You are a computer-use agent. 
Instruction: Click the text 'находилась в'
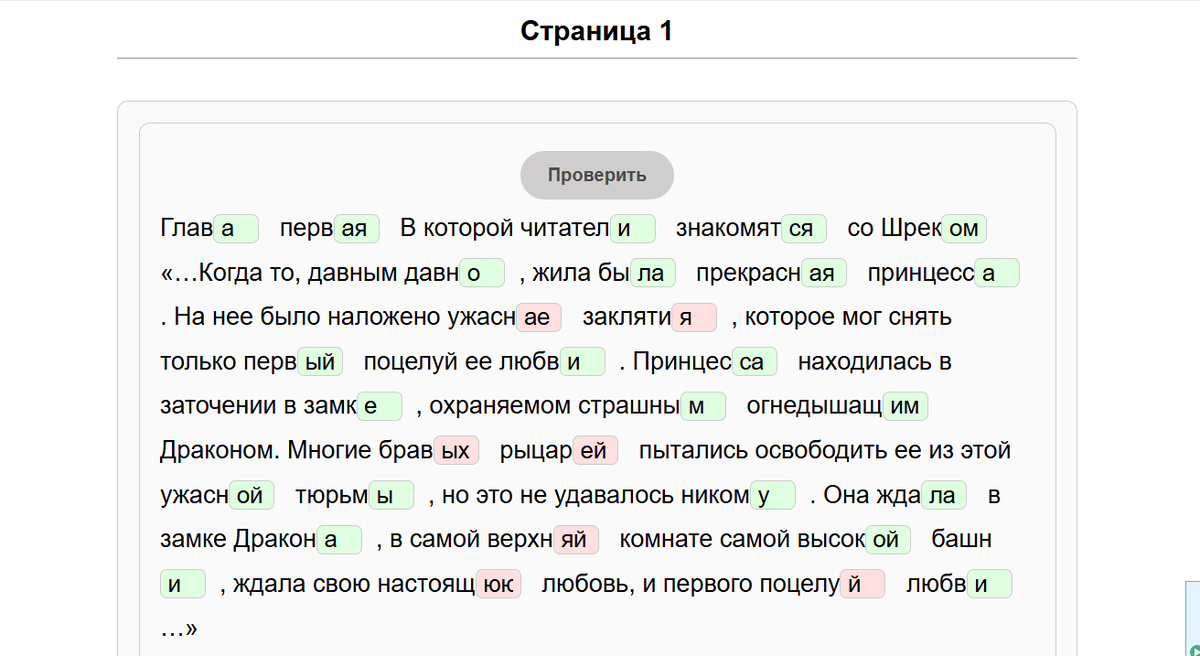874,361
